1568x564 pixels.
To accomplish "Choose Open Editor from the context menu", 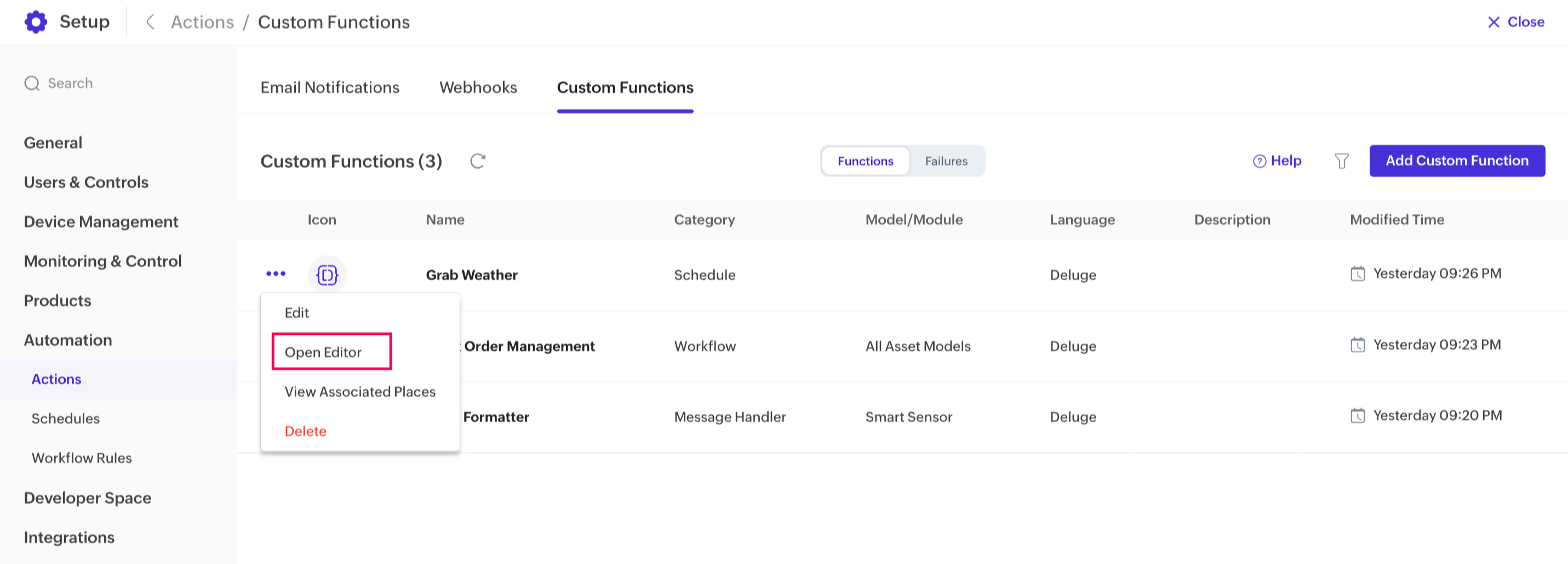I will [323, 352].
